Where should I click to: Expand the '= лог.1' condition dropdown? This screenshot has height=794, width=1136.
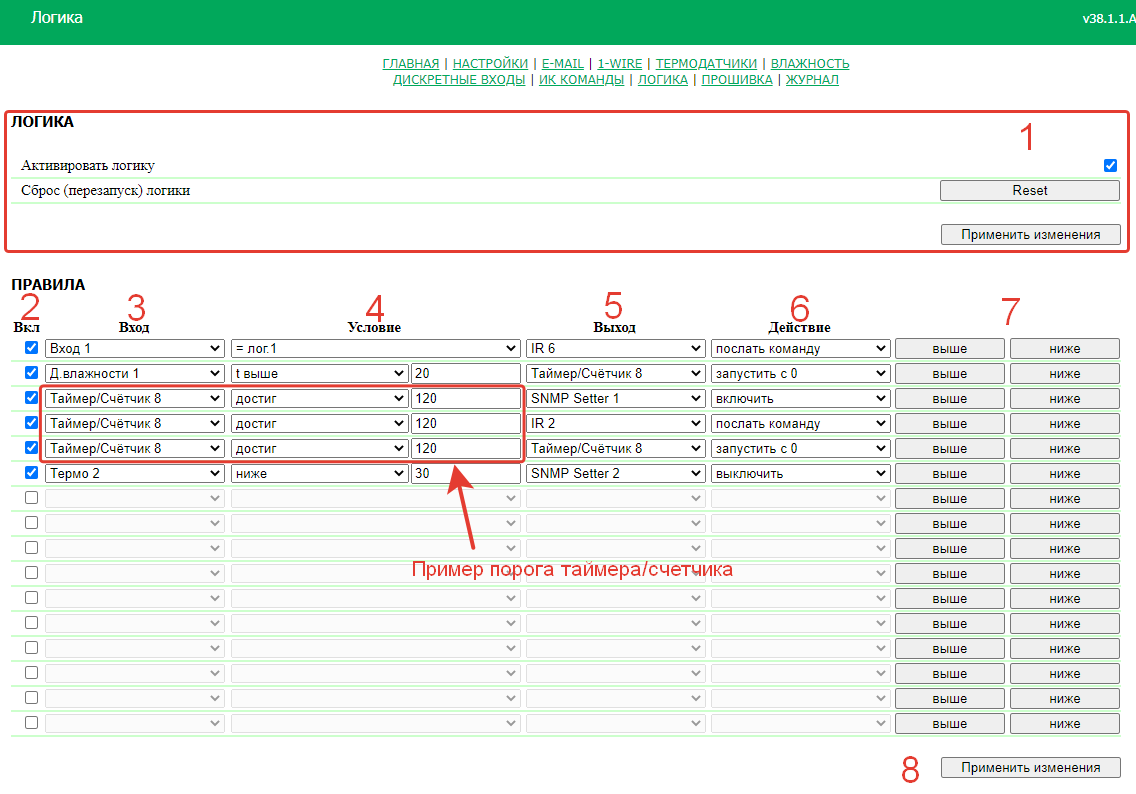click(x=375, y=348)
